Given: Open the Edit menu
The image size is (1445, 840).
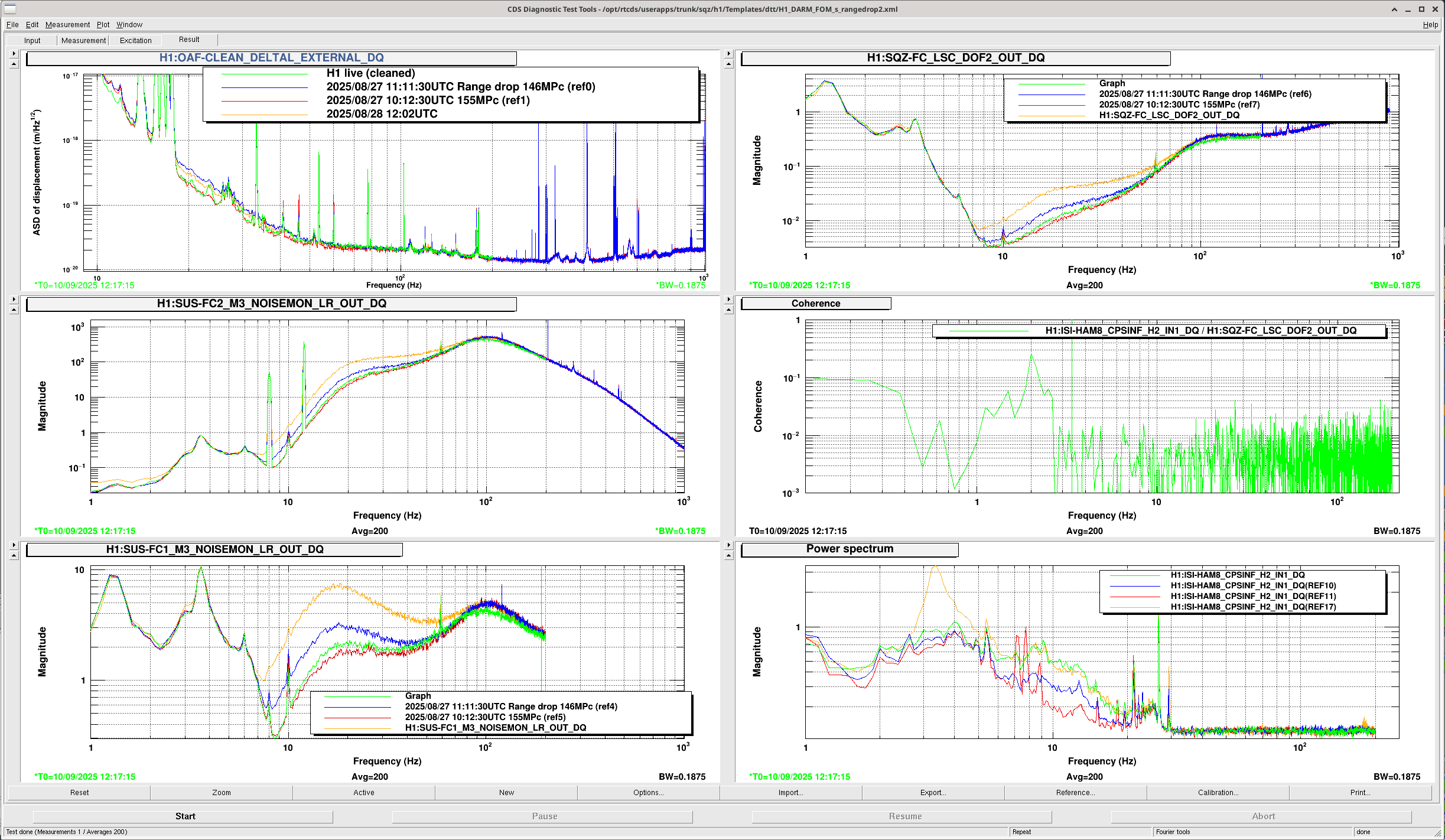Looking at the screenshot, I should (32, 25).
